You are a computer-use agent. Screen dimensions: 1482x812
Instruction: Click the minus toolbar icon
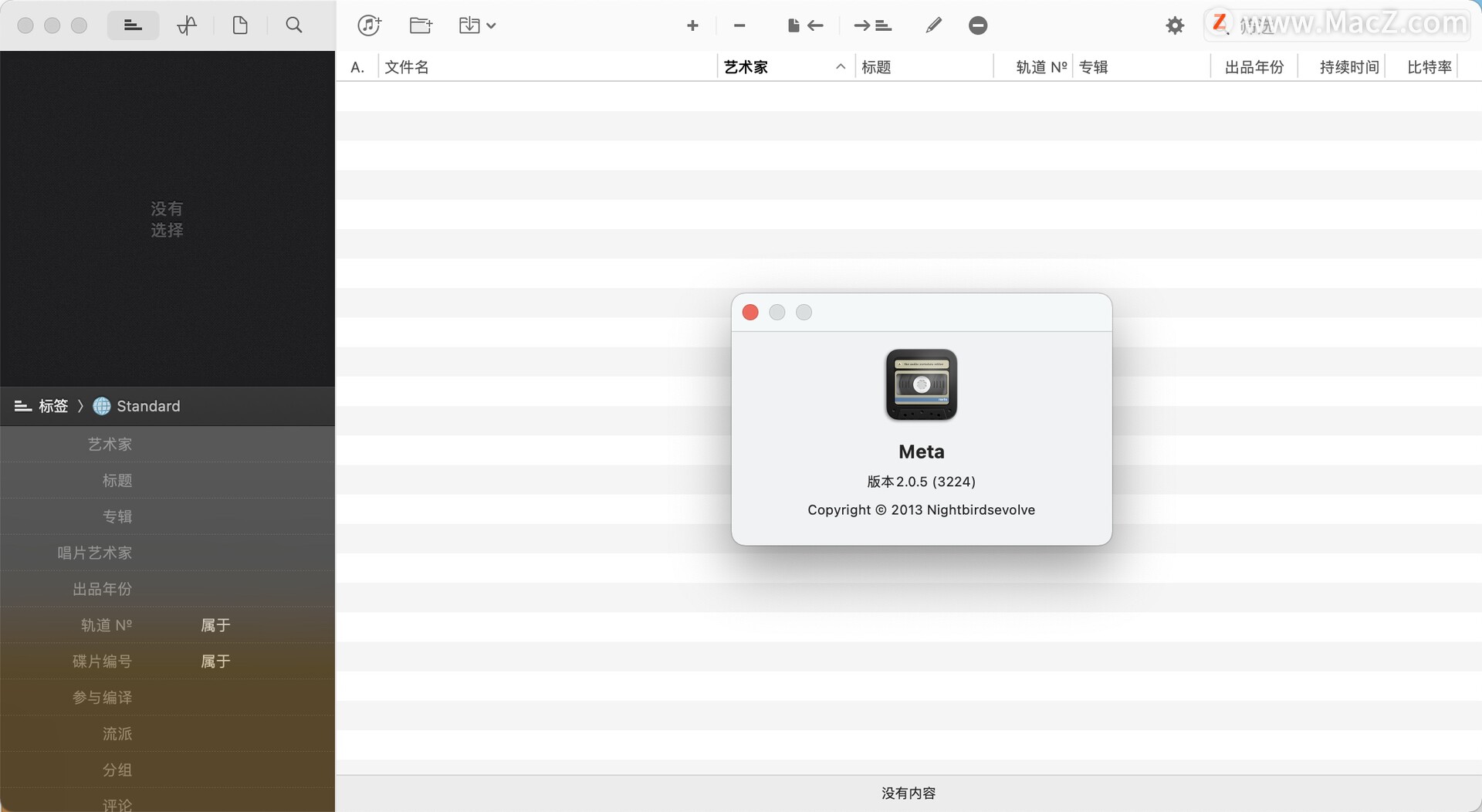coord(739,25)
